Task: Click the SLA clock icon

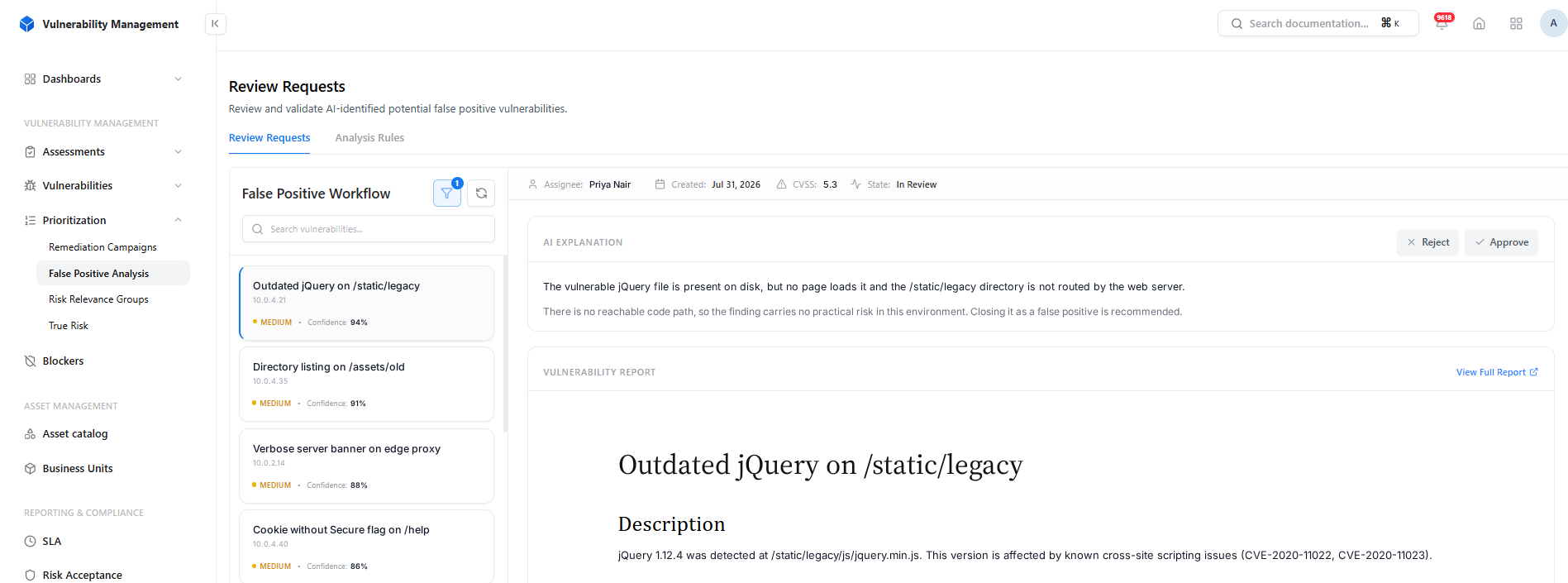Action: click(x=31, y=542)
